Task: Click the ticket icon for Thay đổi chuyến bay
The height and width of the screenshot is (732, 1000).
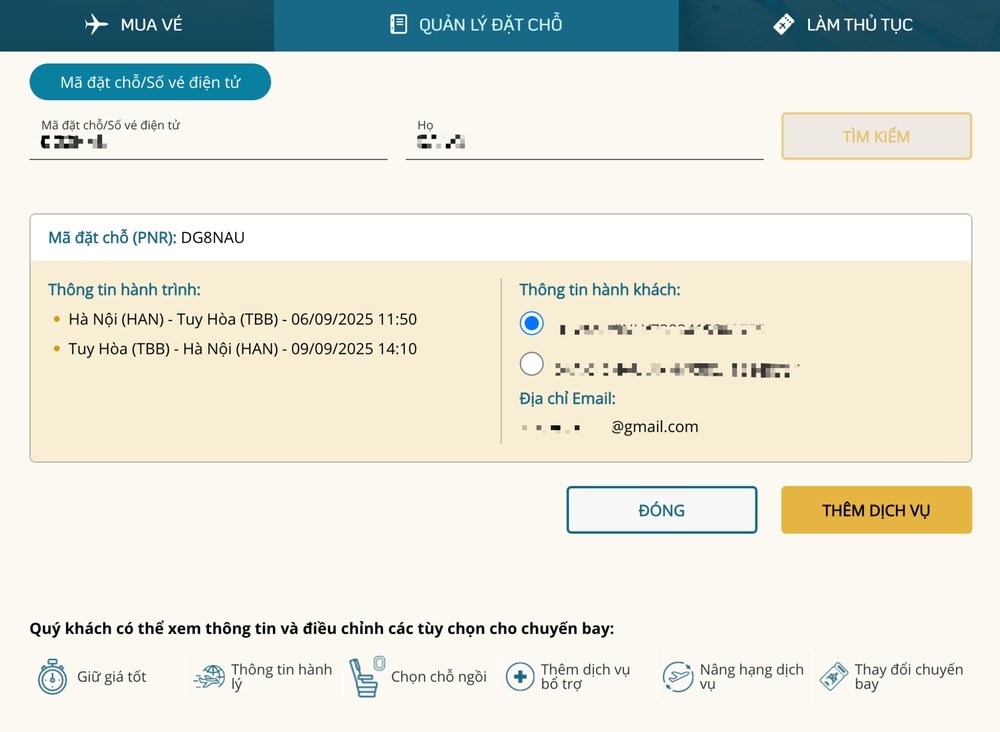Action: click(834, 676)
